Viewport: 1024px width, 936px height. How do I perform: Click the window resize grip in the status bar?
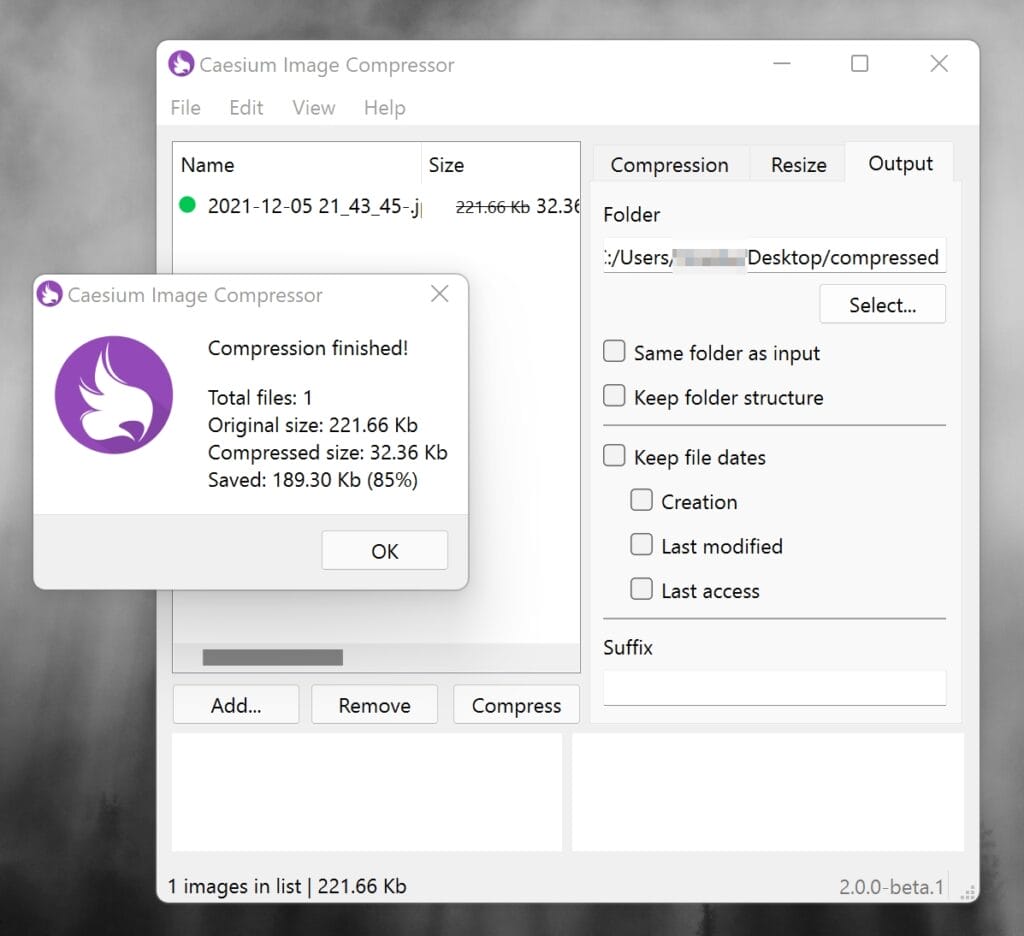click(968, 892)
